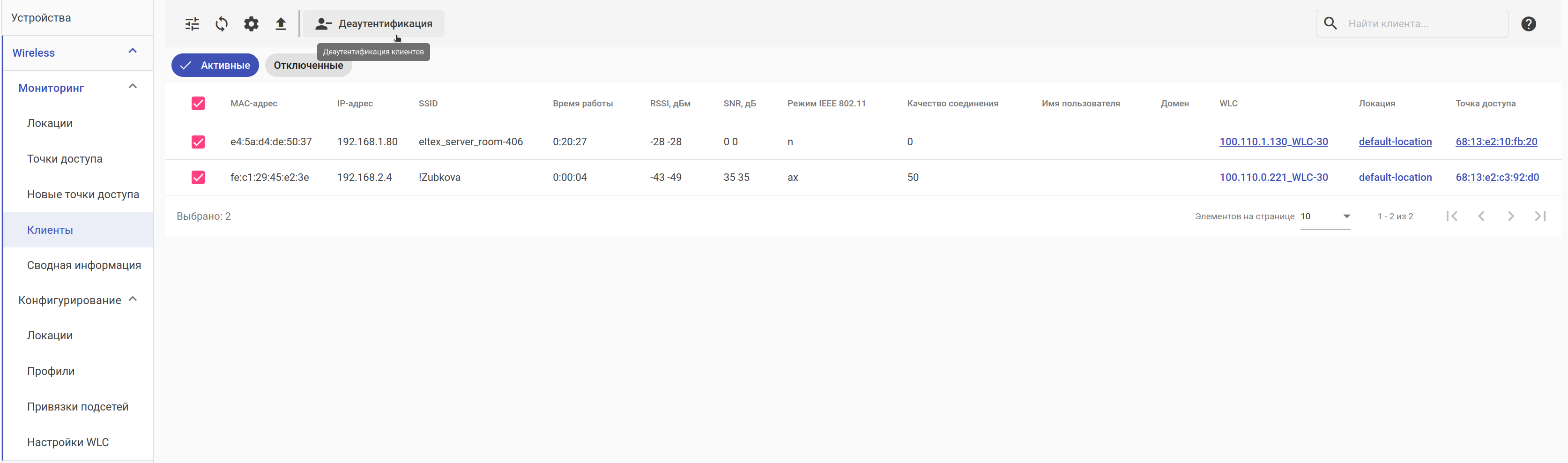Uncheck the client fe:c1:29:45:e2:3e row checkbox
Screen dimensions: 1568x463
coord(198,177)
